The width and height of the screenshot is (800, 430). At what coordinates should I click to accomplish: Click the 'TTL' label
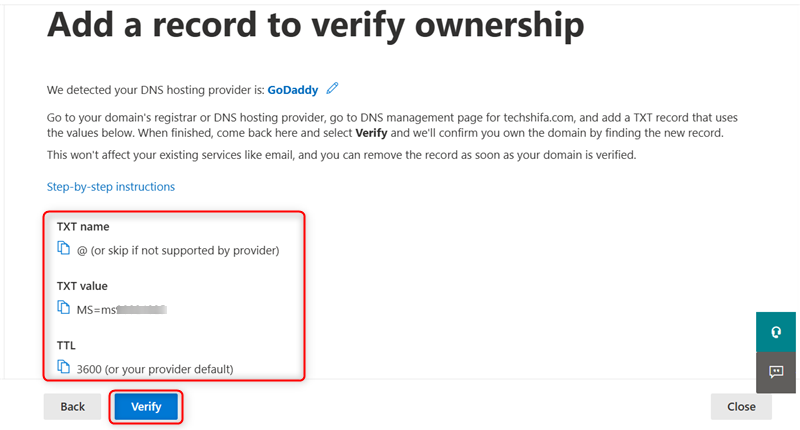click(67, 345)
